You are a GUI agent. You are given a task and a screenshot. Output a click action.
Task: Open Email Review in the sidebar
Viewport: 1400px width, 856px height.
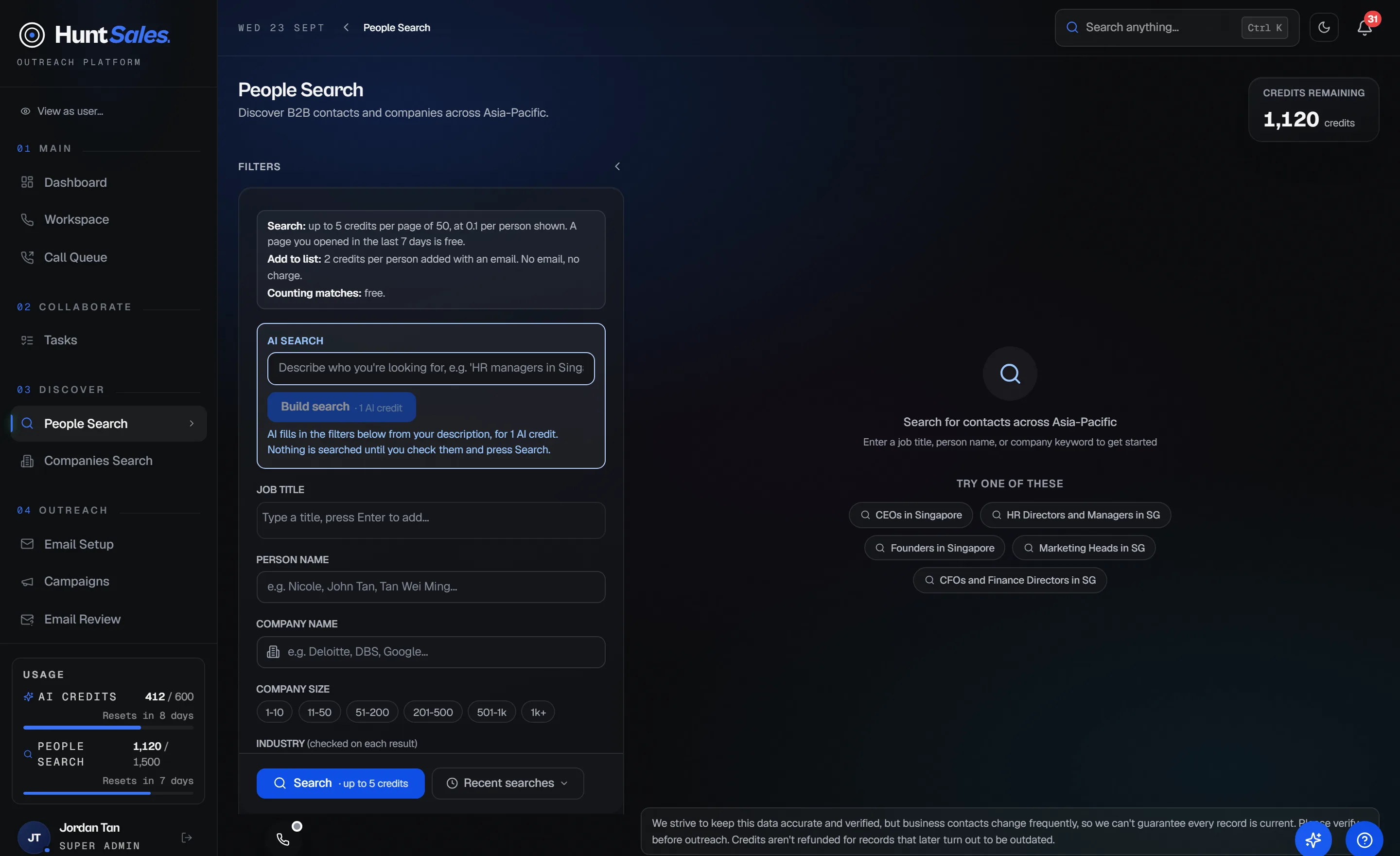(x=108, y=619)
